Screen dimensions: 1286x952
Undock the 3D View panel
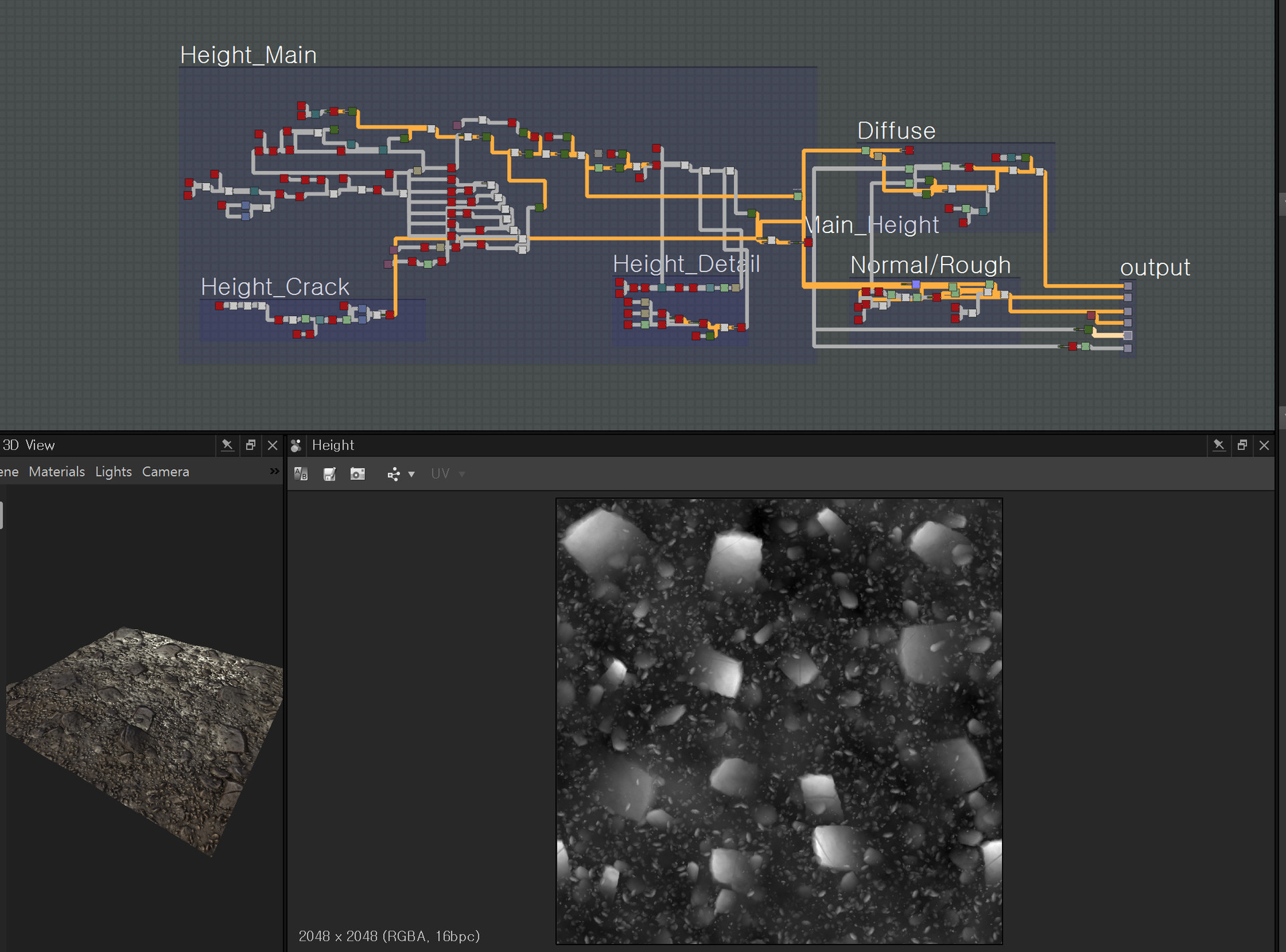click(x=251, y=446)
